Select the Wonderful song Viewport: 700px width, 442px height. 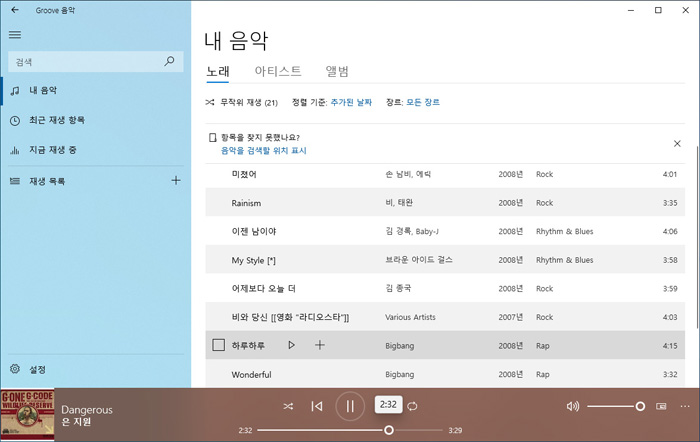click(445, 374)
